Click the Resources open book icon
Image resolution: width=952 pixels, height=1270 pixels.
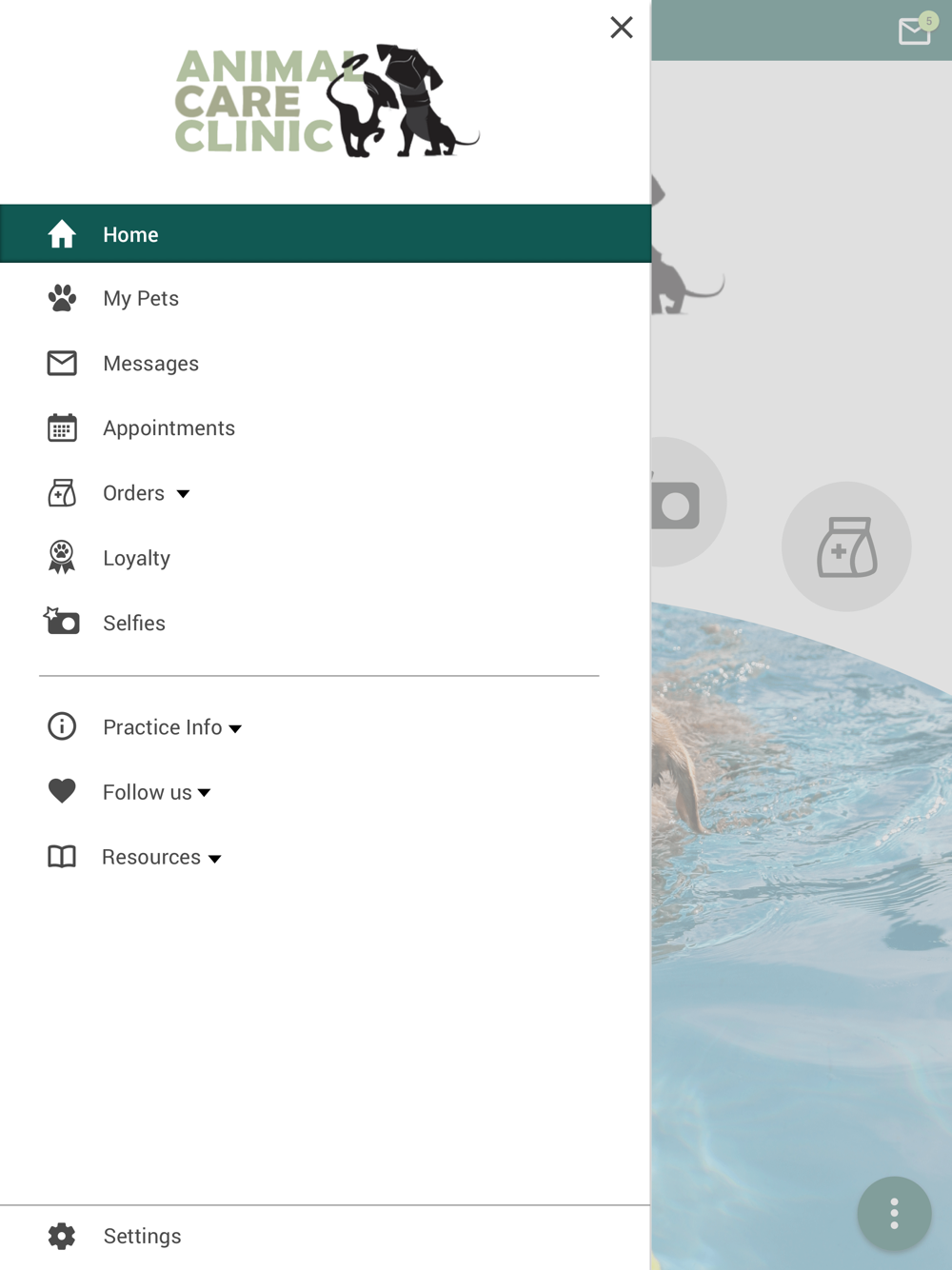point(62,857)
